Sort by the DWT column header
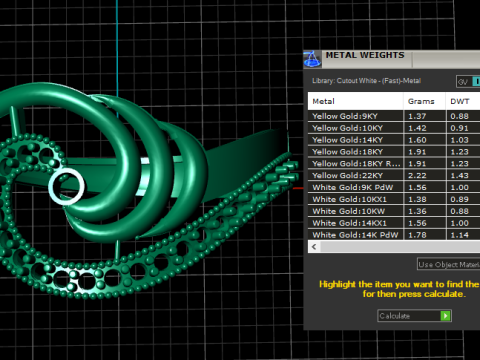480x360 pixels. point(463,101)
